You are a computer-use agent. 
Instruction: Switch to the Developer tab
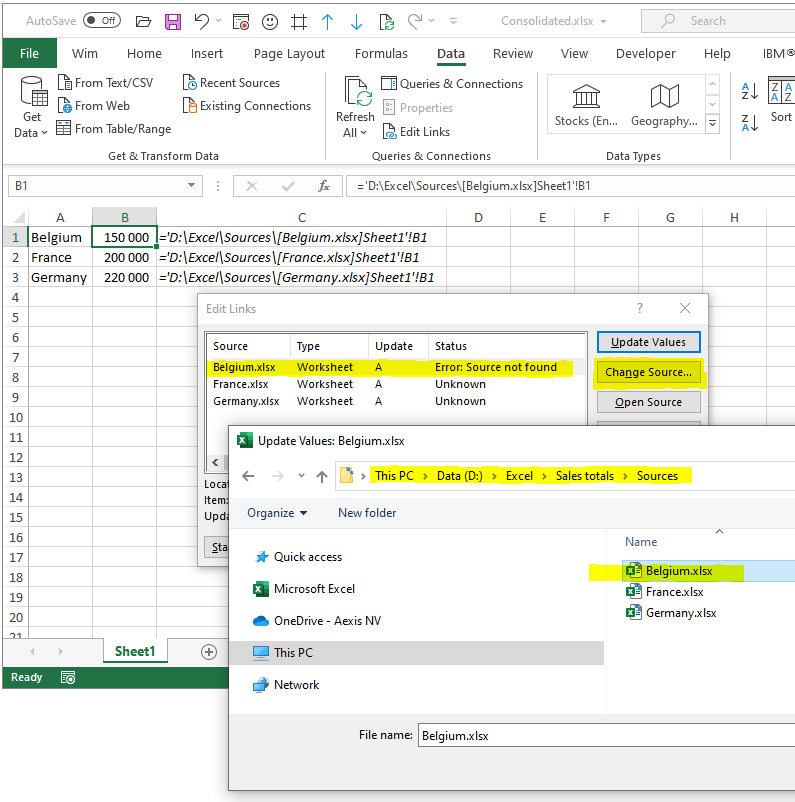click(x=646, y=53)
